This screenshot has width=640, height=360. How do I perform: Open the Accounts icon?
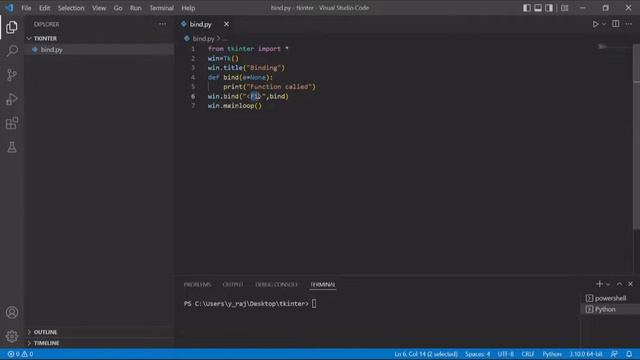tap(12, 312)
